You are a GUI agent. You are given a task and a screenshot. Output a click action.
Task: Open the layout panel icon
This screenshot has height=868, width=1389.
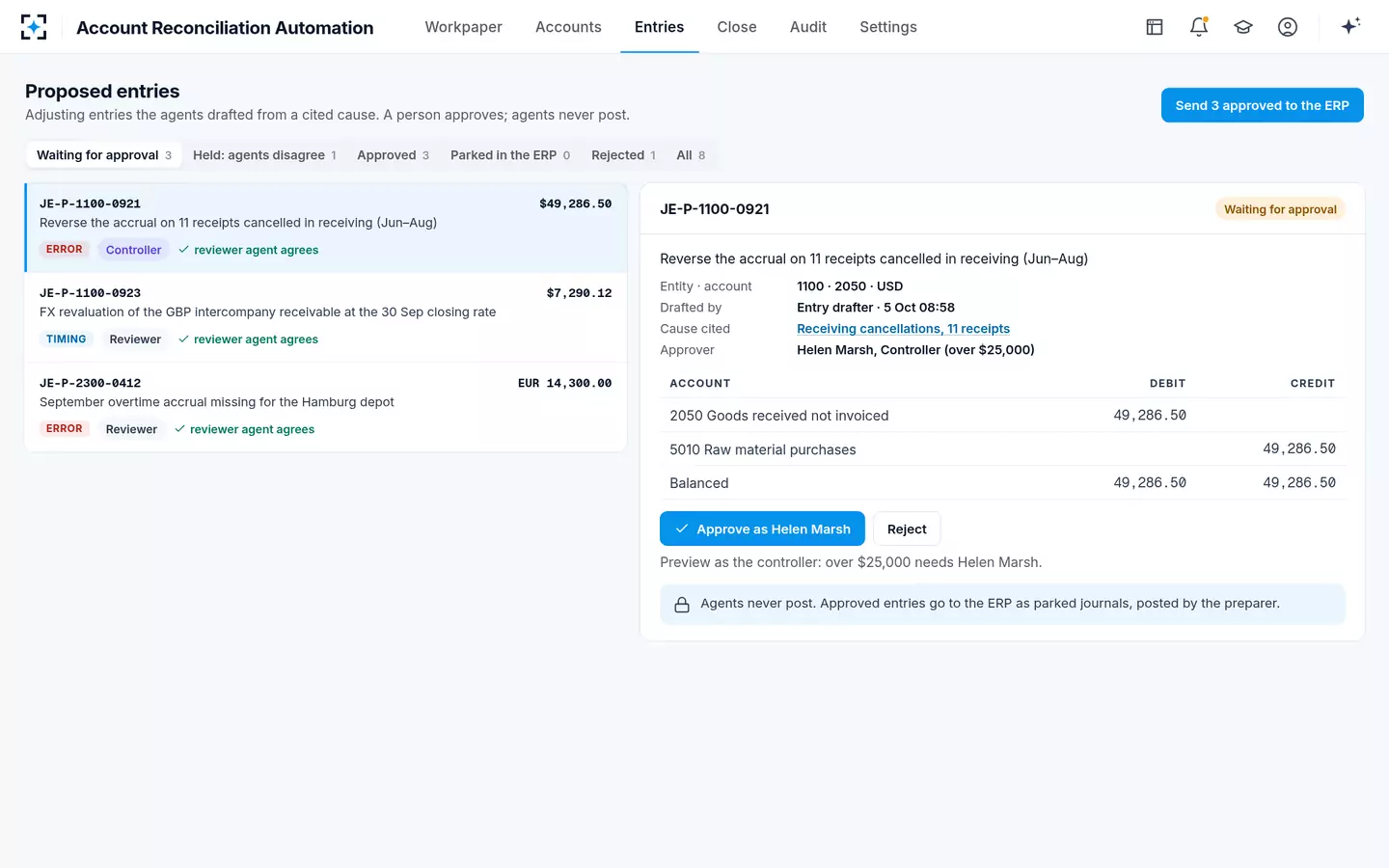click(x=1155, y=27)
